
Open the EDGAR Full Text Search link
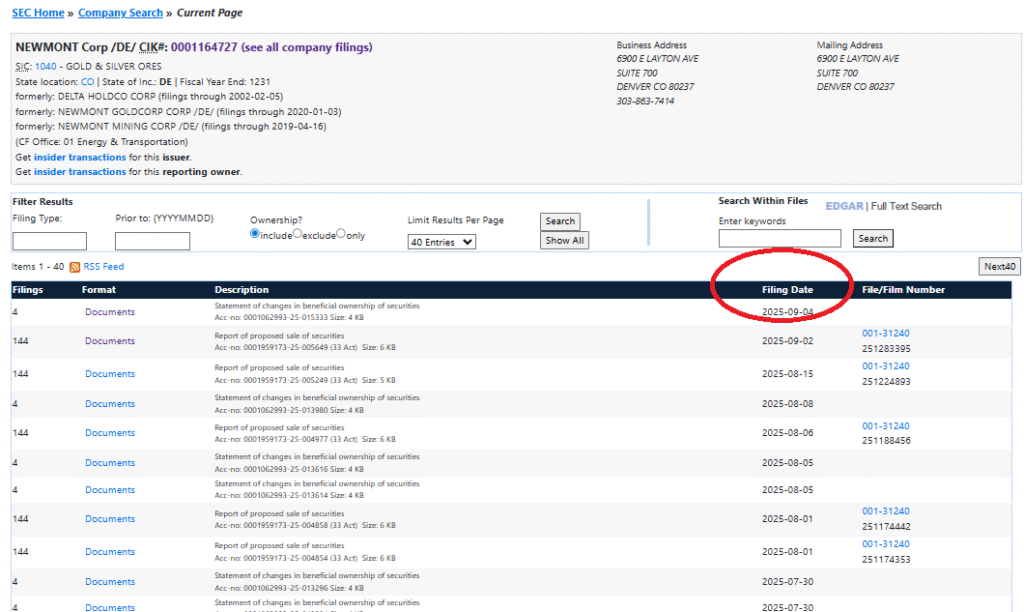(884, 206)
